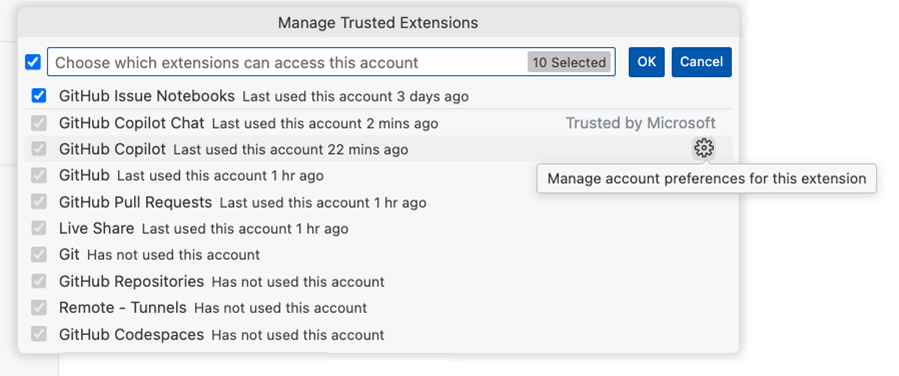Screen dimensions: 899x376
Task: Toggle GitHub Pull Requests checkbox
Action: pos(38,202)
